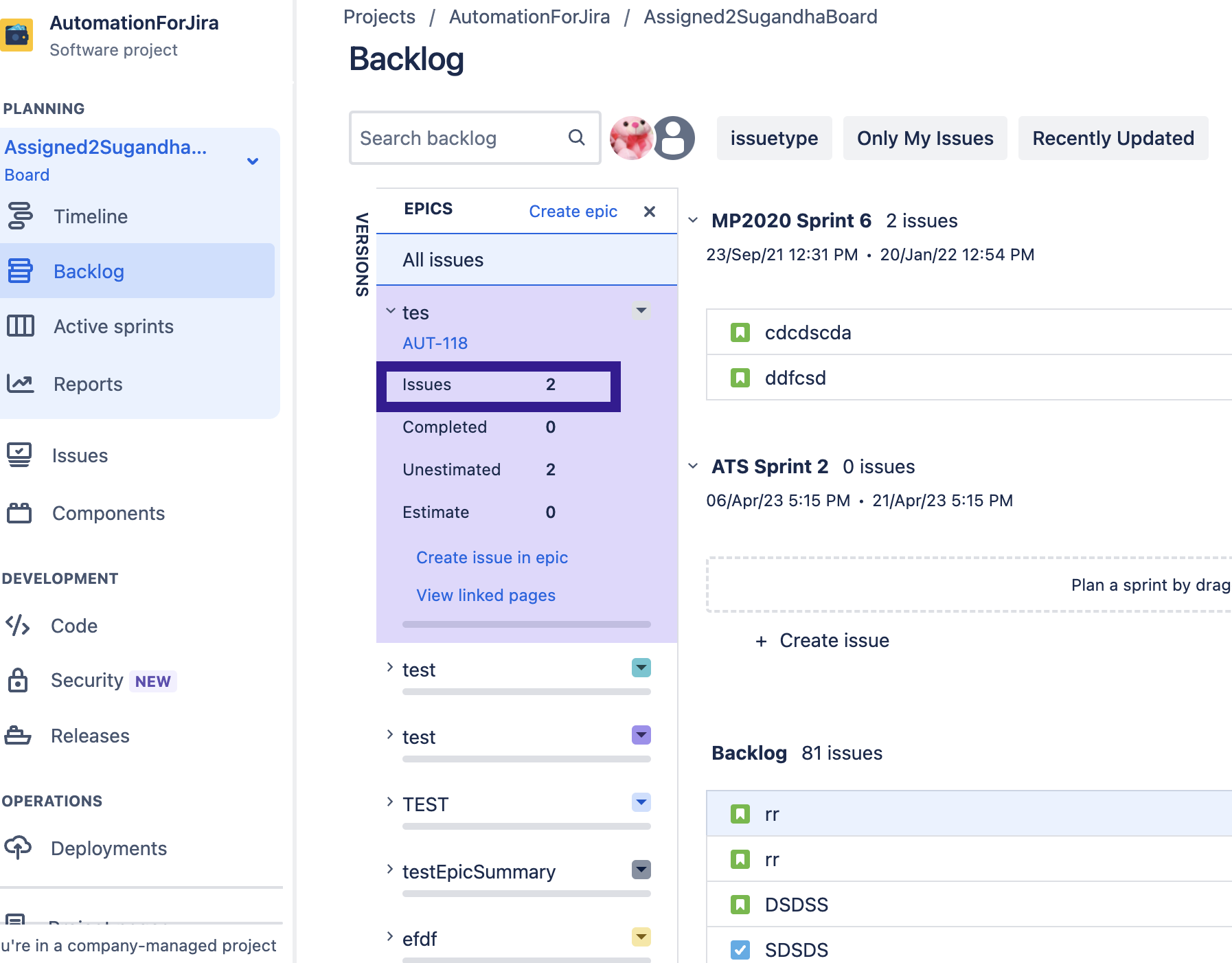The image size is (1232, 963).
Task: Click the Create epic link
Action: pyautogui.click(x=573, y=211)
